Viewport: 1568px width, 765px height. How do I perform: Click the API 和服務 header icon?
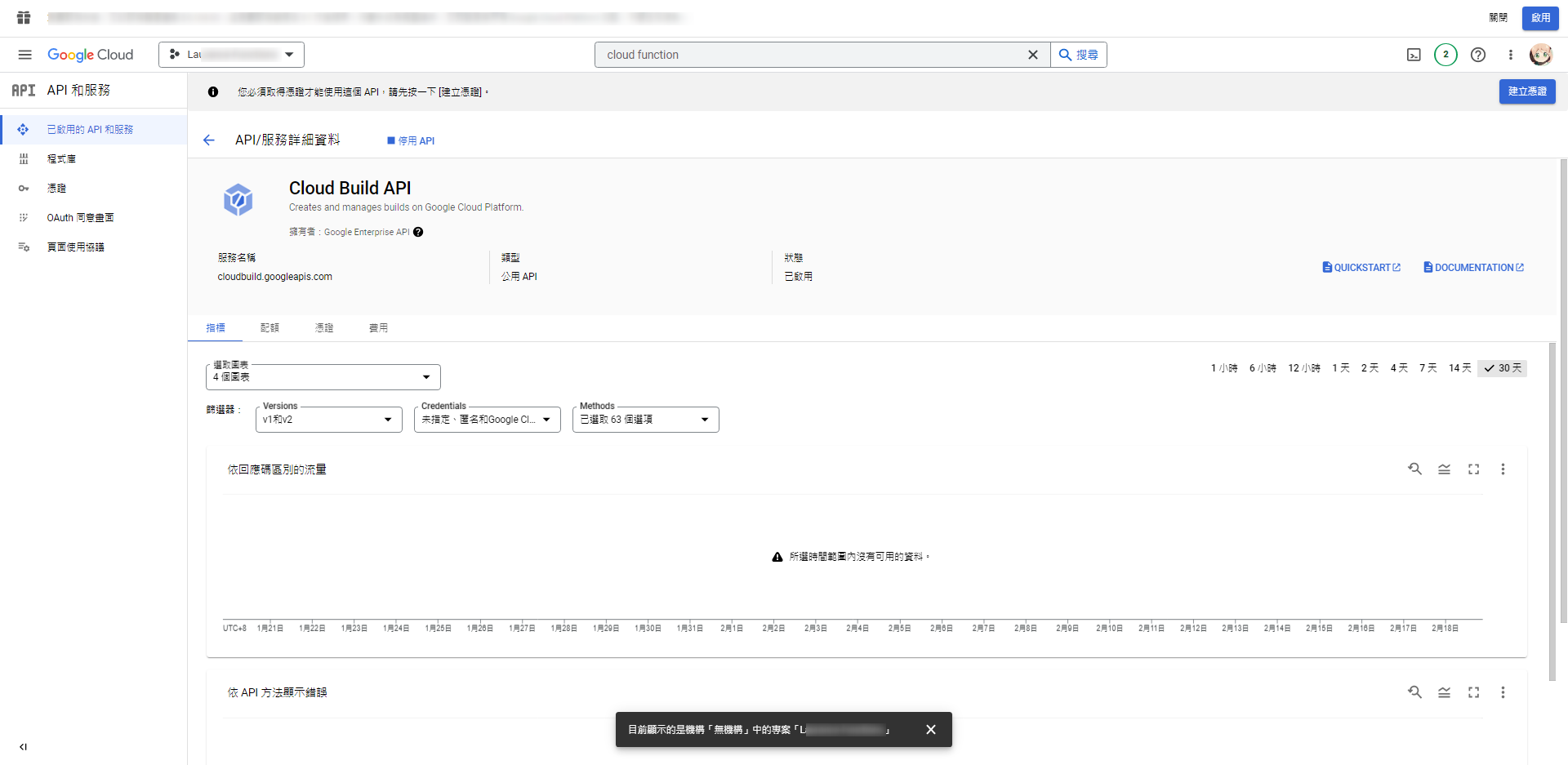click(x=24, y=91)
